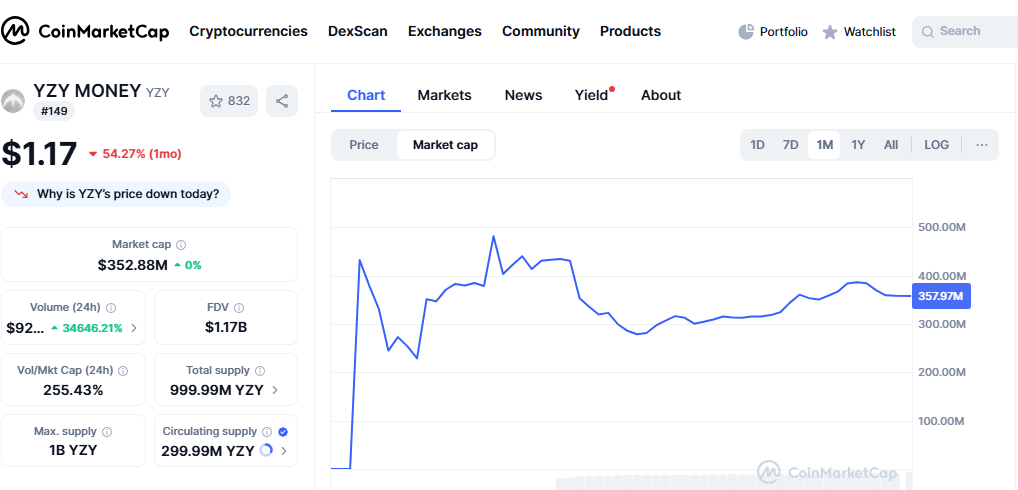Open chart more options ellipsis

pyautogui.click(x=982, y=145)
